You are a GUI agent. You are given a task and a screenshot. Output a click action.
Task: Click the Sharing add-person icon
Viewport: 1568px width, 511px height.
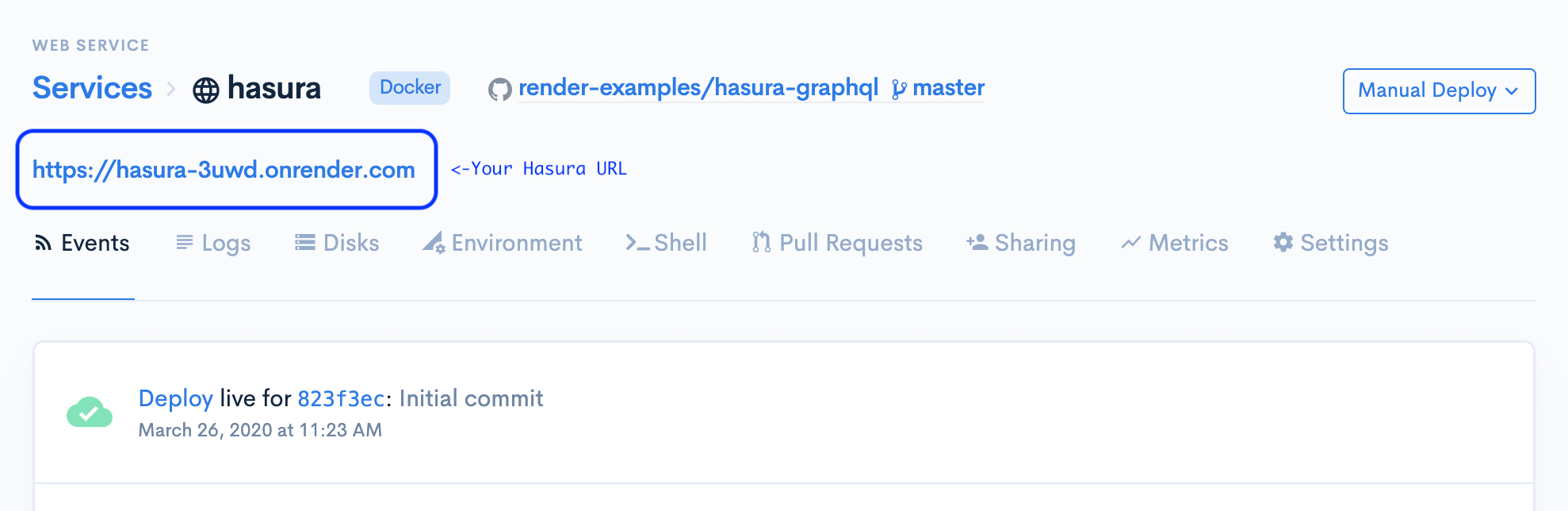pos(977,242)
